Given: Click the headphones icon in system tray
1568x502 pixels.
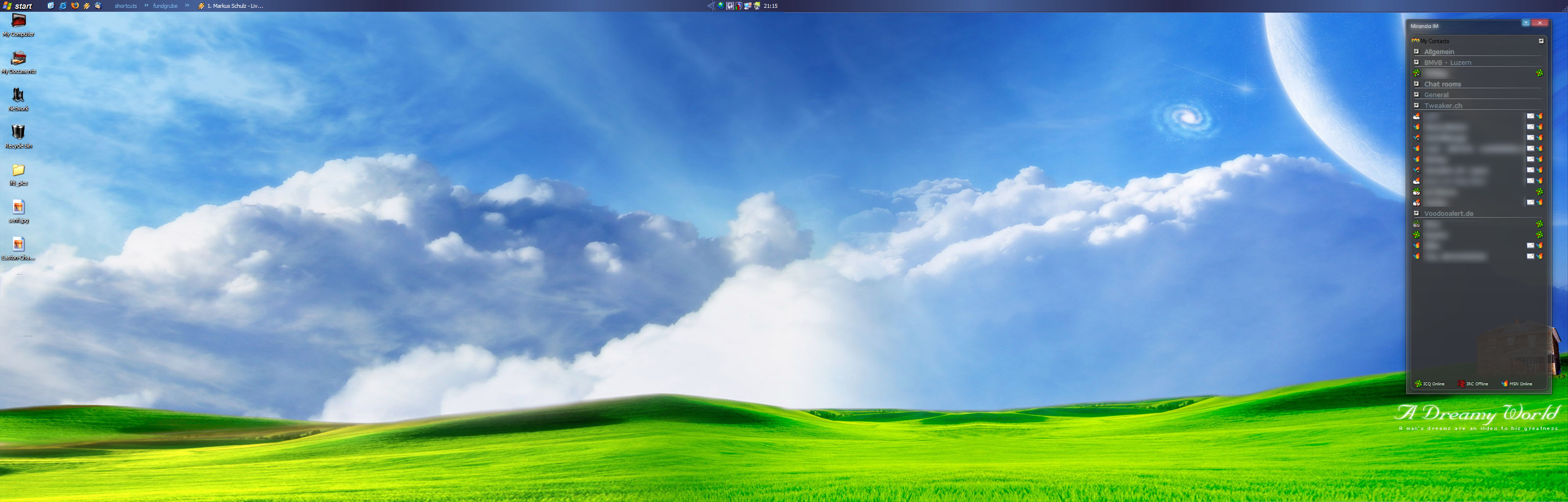Looking at the screenshot, I should pos(730,5).
